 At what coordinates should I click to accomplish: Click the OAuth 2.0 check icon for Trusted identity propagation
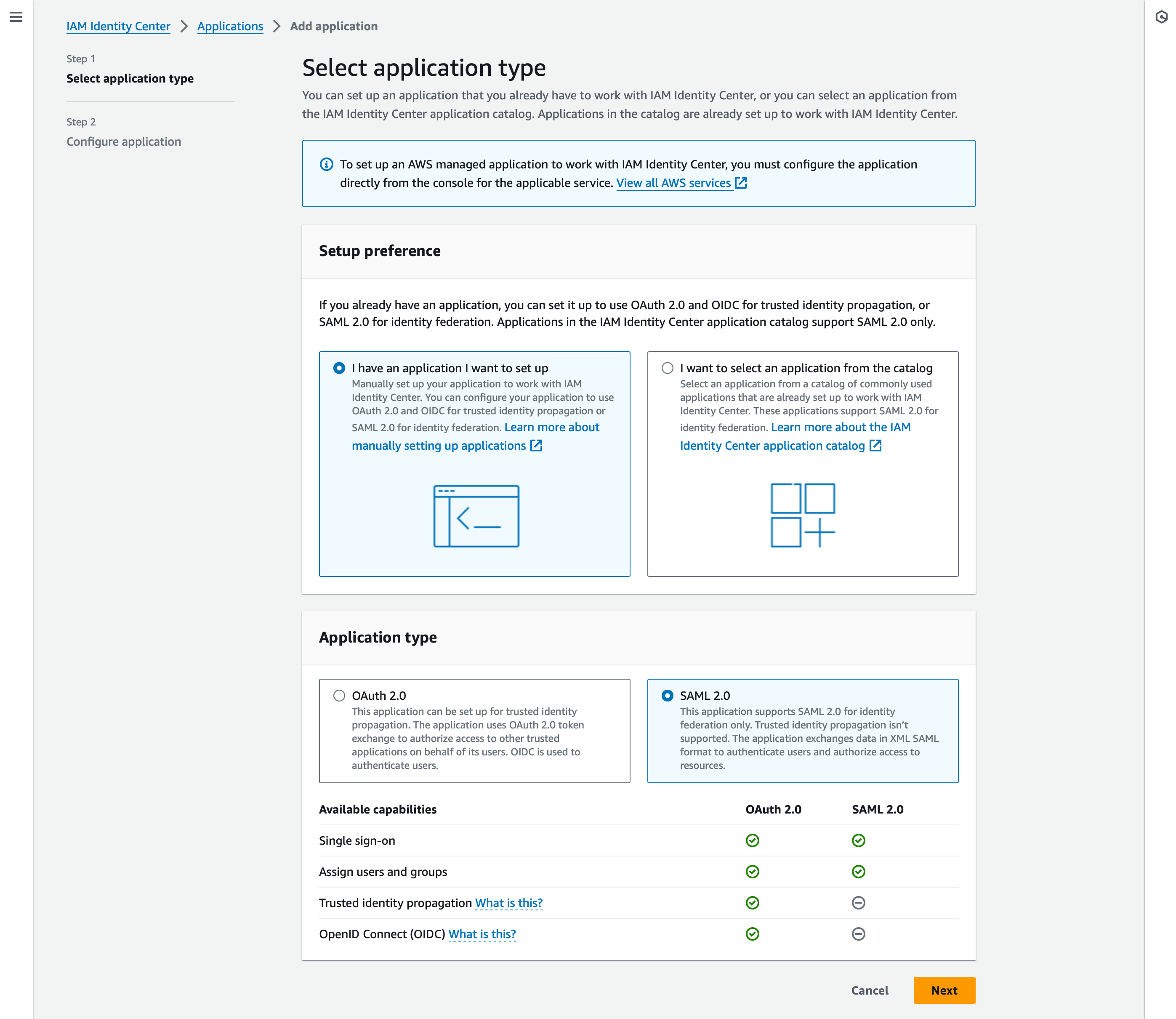753,903
